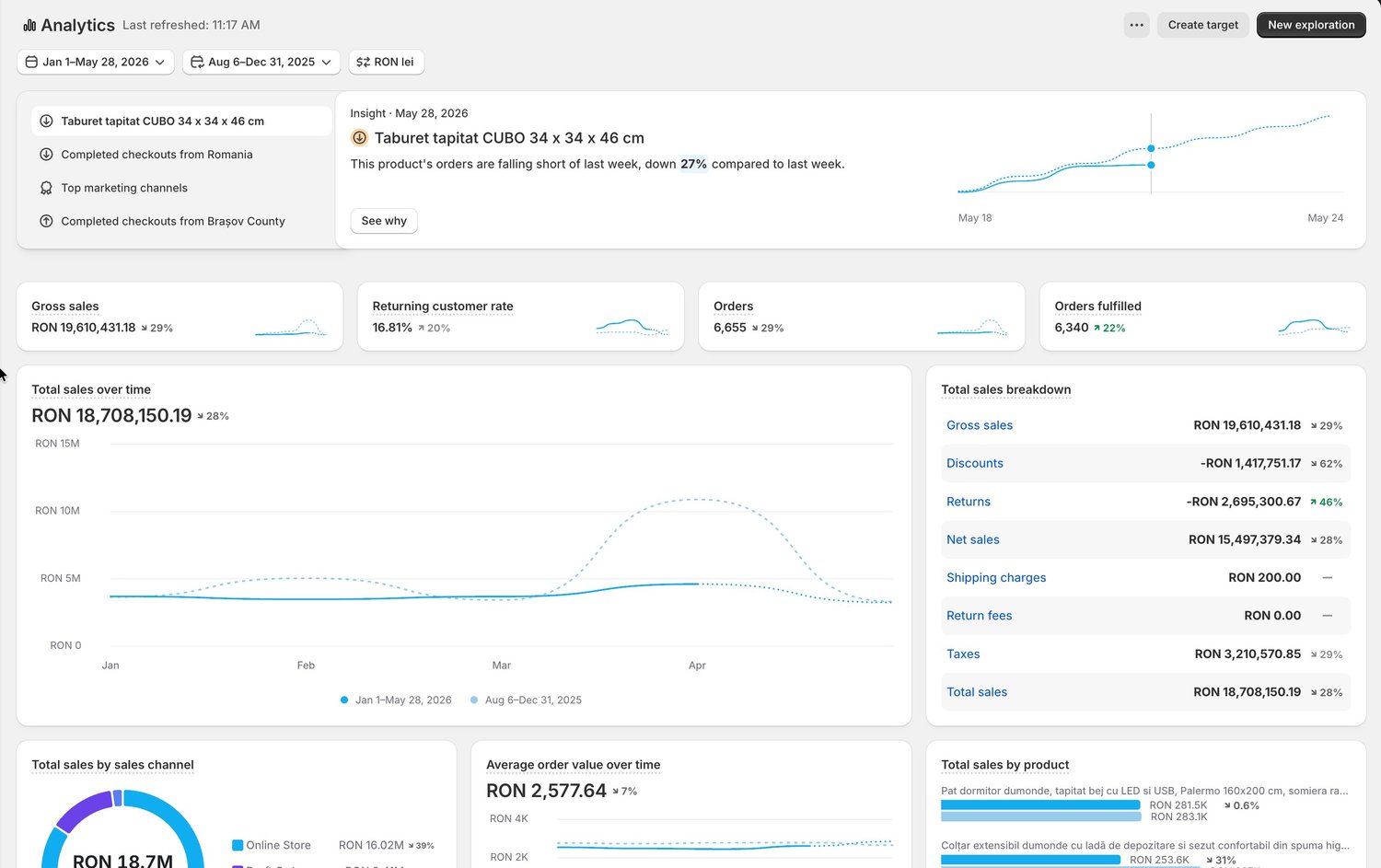This screenshot has width=1381, height=868.
Task: Click the Gross sales sparkline chart
Action: [291, 327]
